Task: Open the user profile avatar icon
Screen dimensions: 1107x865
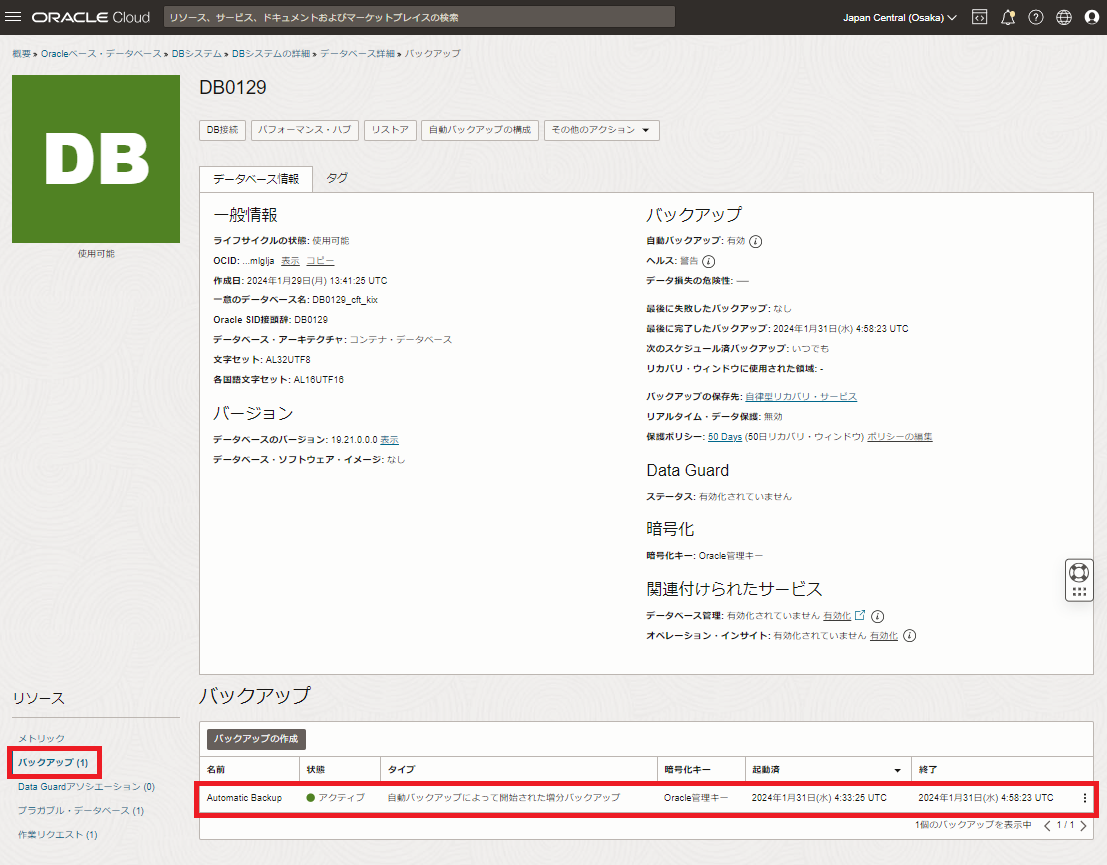Action: 1091,17
